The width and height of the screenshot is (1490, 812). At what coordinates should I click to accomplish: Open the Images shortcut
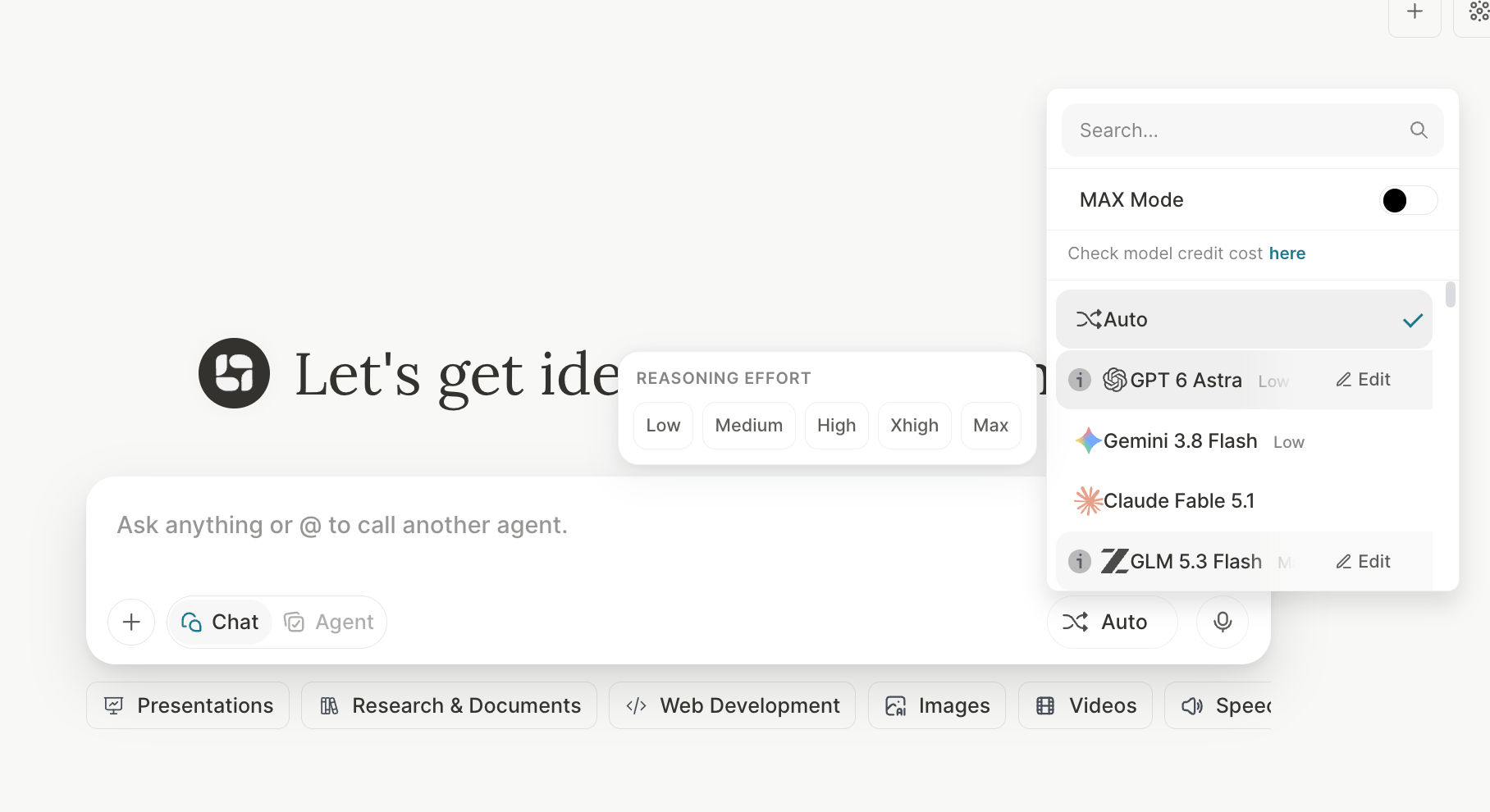point(937,705)
